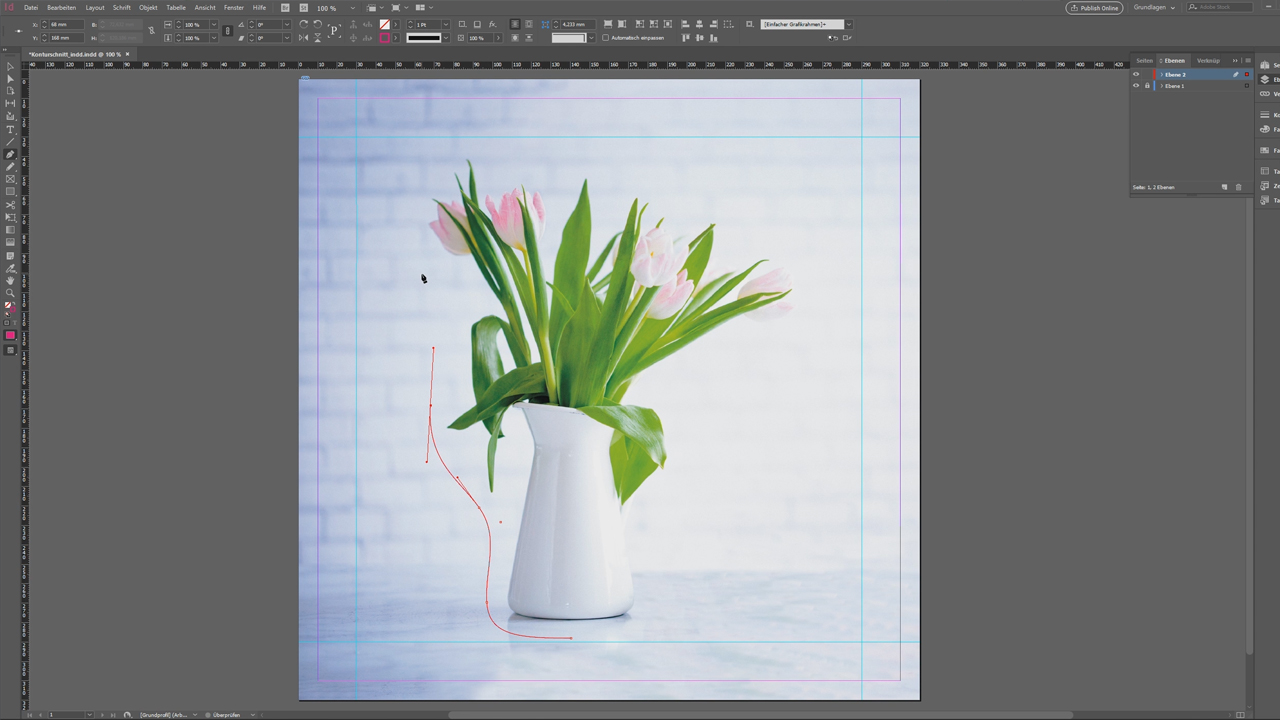The height and width of the screenshot is (720, 1280).
Task: Select the Pen tool
Action: [11, 154]
